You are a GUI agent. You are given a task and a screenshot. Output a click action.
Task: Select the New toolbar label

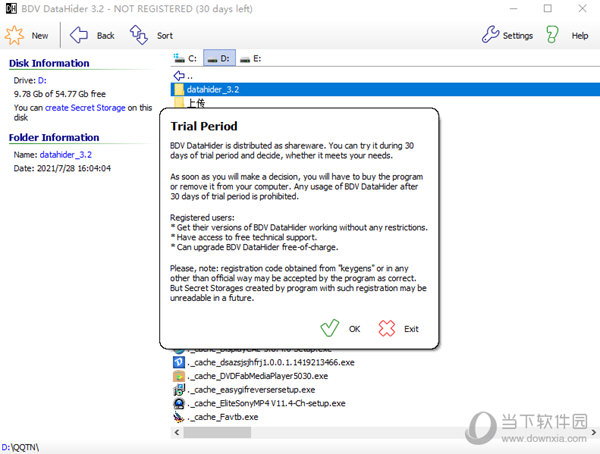coord(40,36)
